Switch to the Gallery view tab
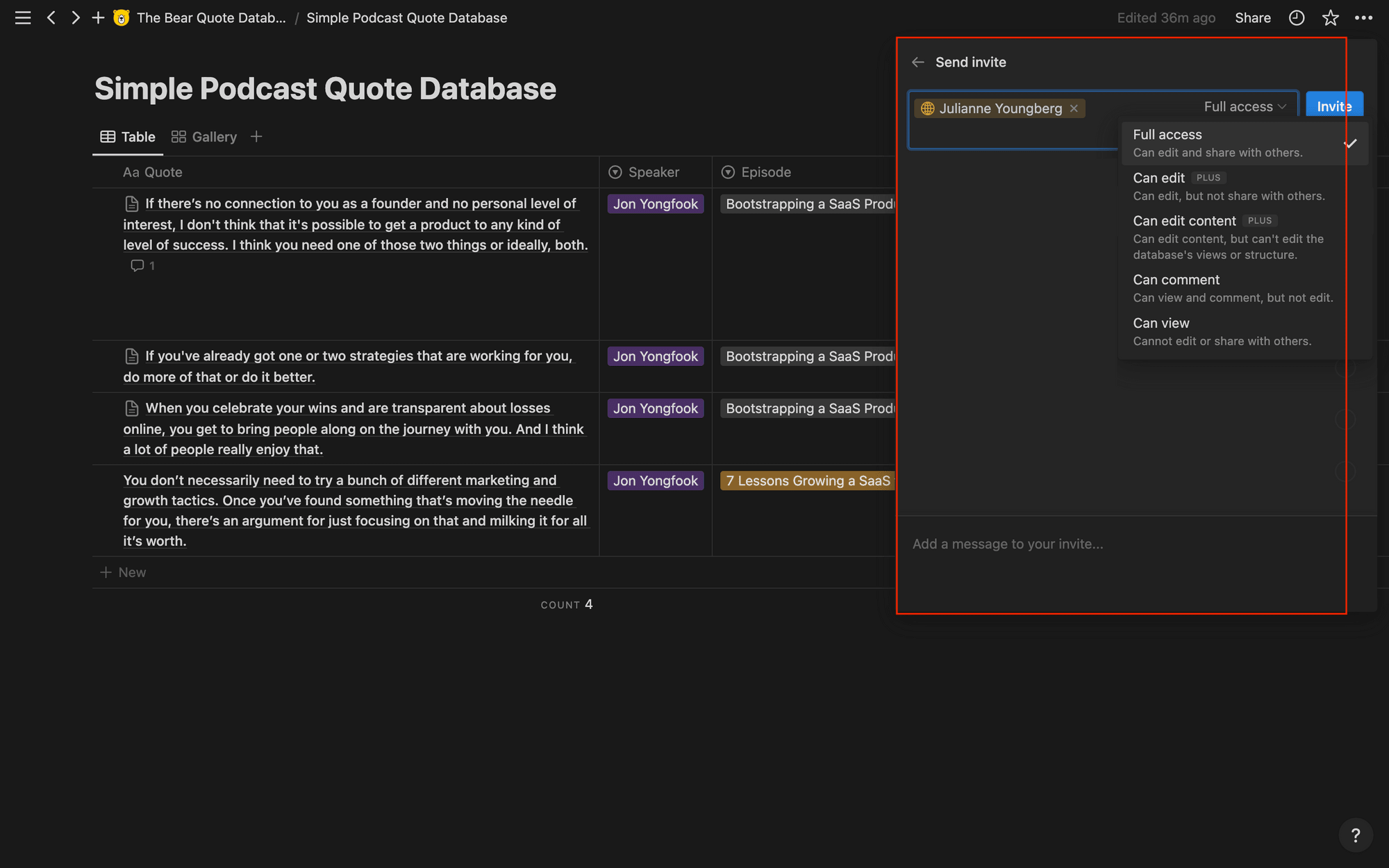Image resolution: width=1389 pixels, height=868 pixels. tap(204, 136)
